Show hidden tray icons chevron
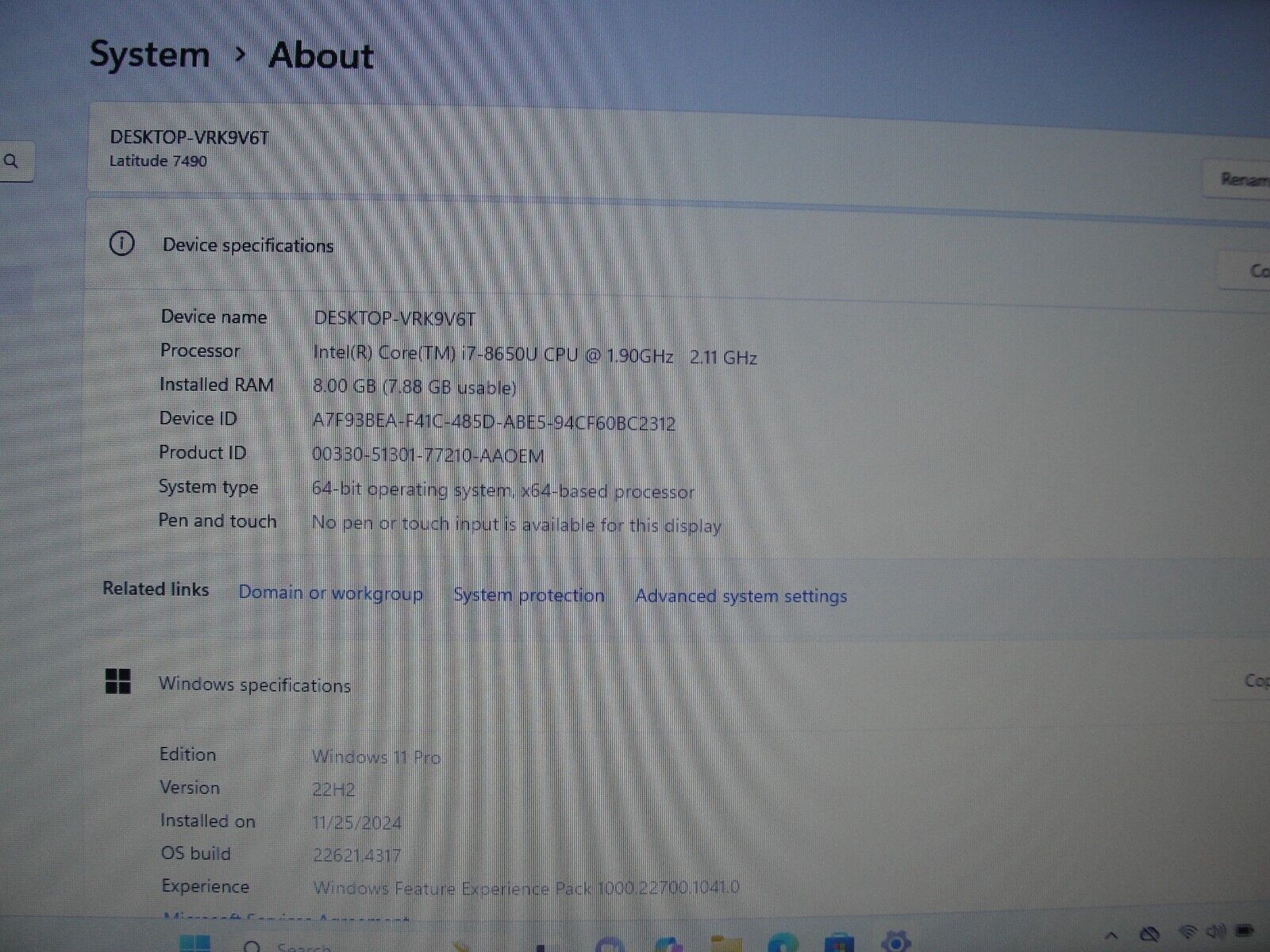1270x952 pixels. [x=1111, y=936]
